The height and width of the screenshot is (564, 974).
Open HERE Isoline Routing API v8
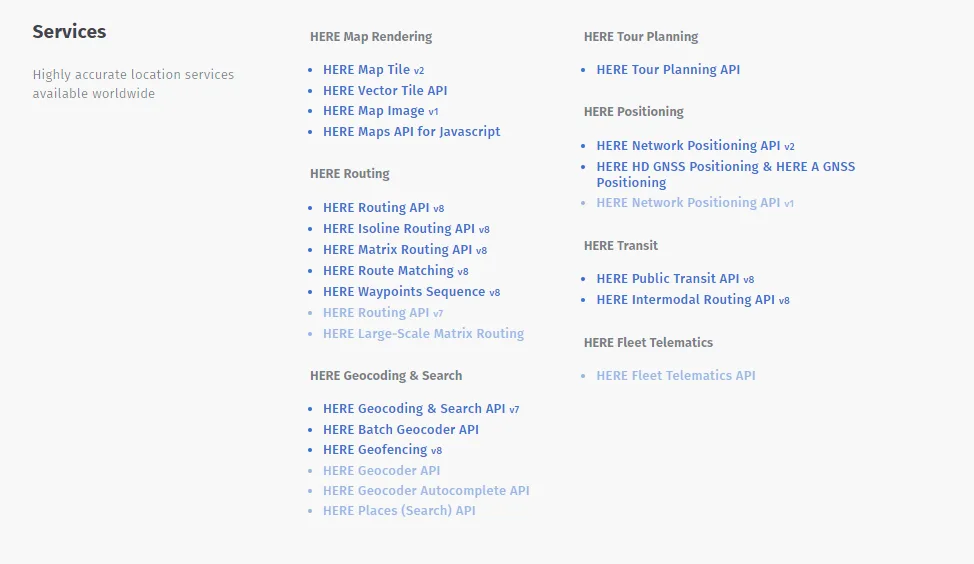[406, 229]
